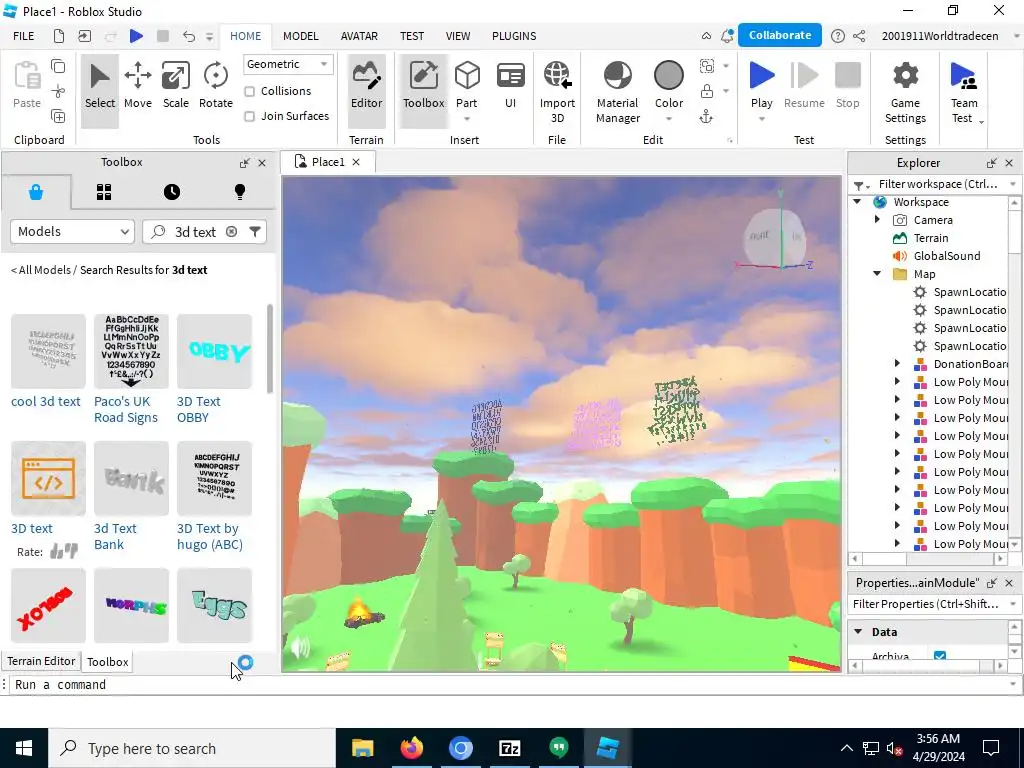Image resolution: width=1024 pixels, height=768 pixels.
Task: Switch to the MODEL tab
Action: pos(300,36)
